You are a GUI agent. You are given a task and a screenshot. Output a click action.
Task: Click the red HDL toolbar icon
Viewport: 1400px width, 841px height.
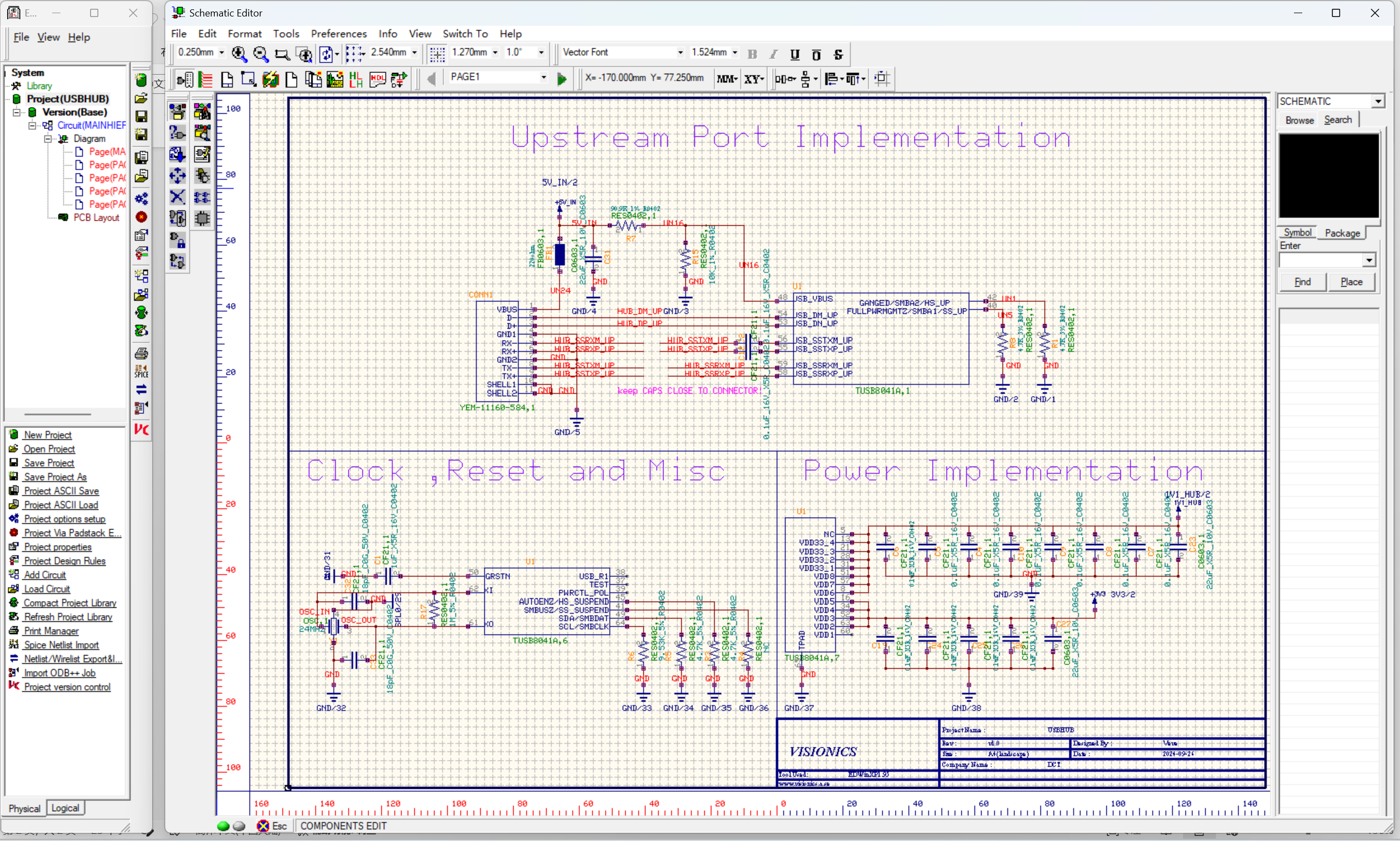coord(377,79)
